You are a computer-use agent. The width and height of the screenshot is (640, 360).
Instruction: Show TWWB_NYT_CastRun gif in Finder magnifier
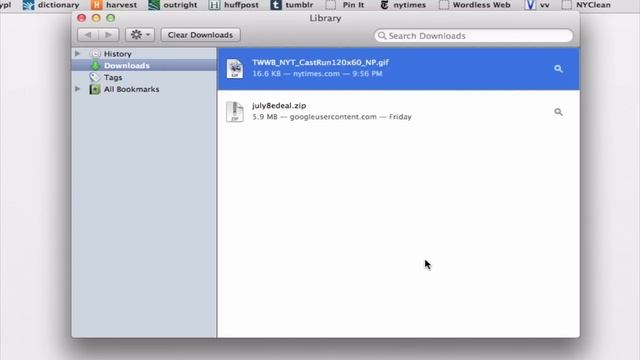[558, 69]
